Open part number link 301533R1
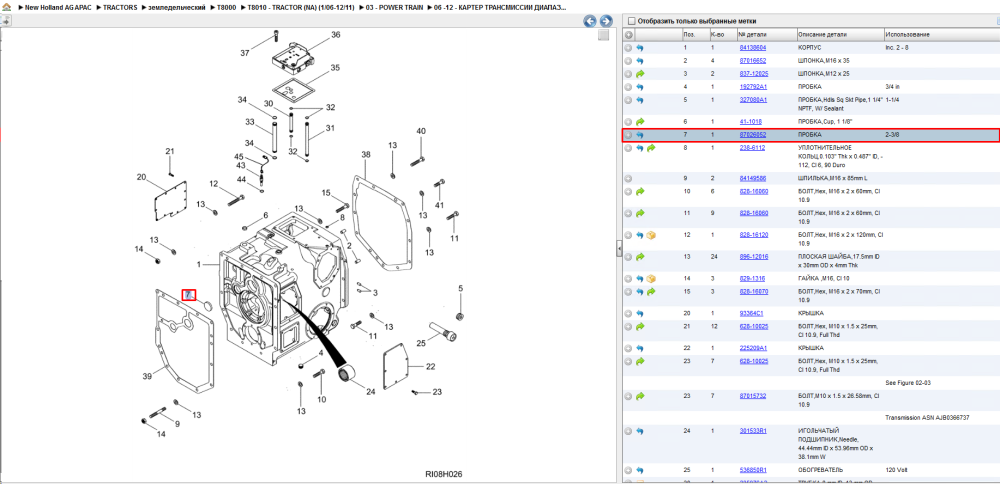The image size is (1000, 484). tap(753, 431)
